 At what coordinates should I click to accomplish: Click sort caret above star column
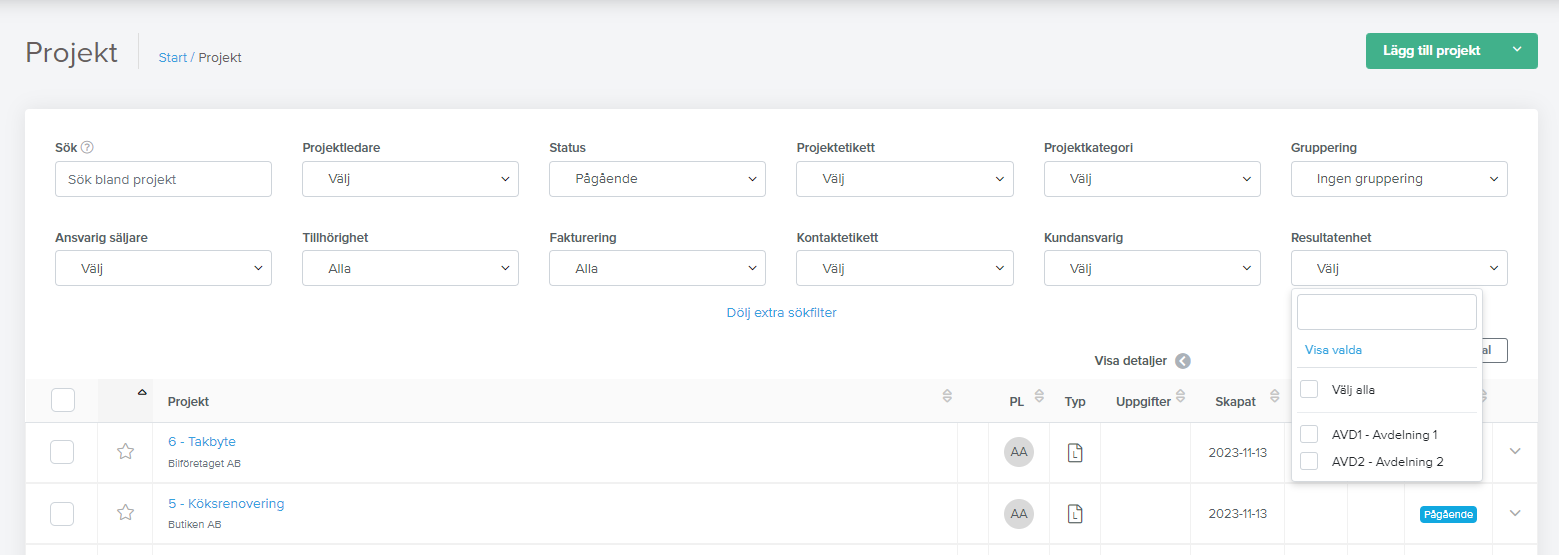click(x=142, y=391)
